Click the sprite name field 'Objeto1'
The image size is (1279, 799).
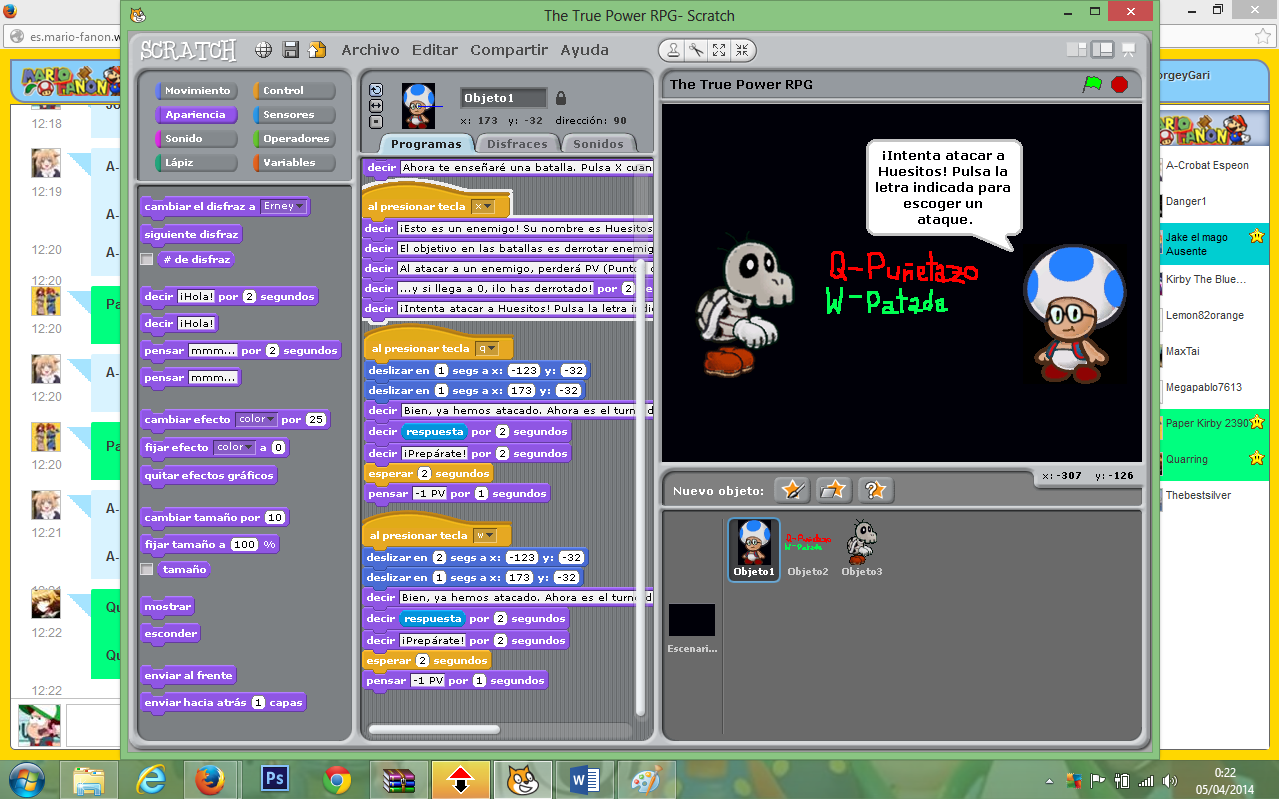[503, 98]
